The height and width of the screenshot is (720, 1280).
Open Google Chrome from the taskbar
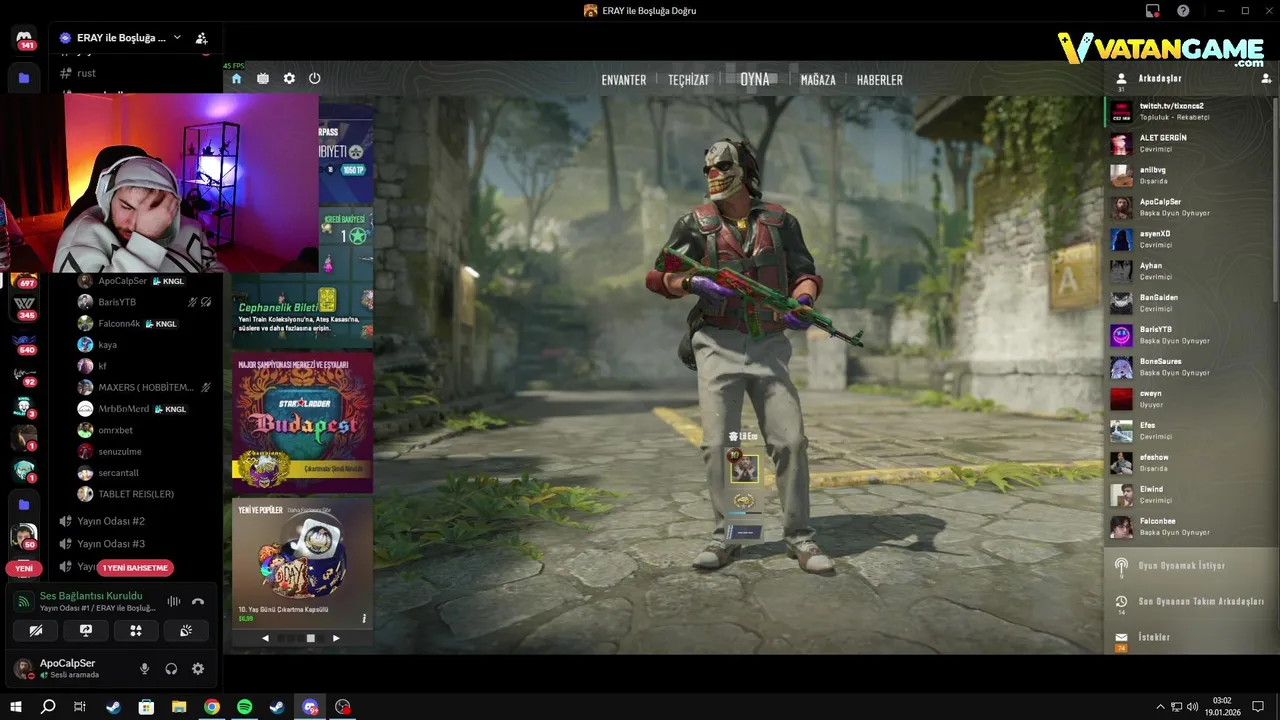(212, 707)
